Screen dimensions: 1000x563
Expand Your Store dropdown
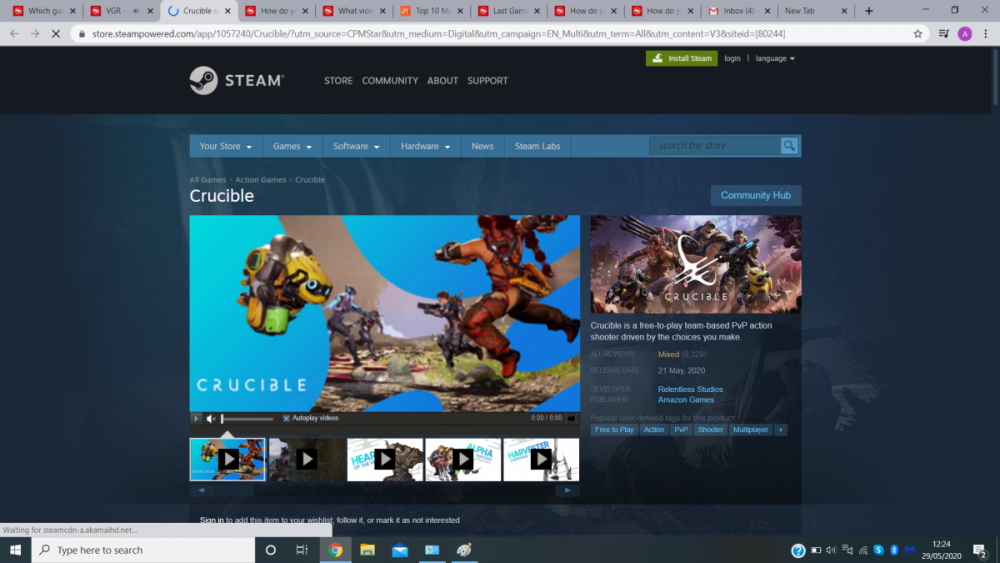(226, 146)
